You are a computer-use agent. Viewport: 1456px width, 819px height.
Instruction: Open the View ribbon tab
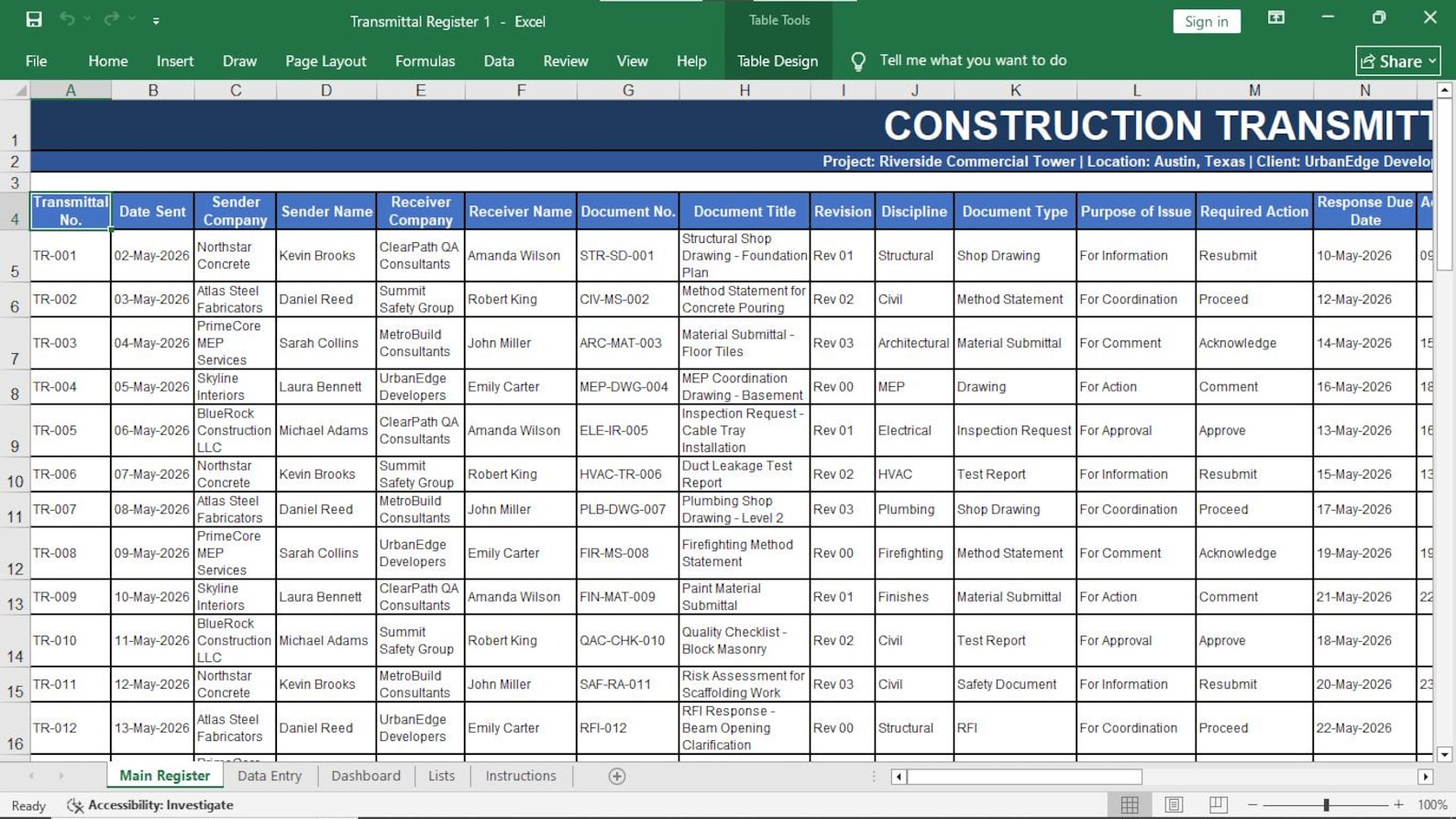click(632, 61)
